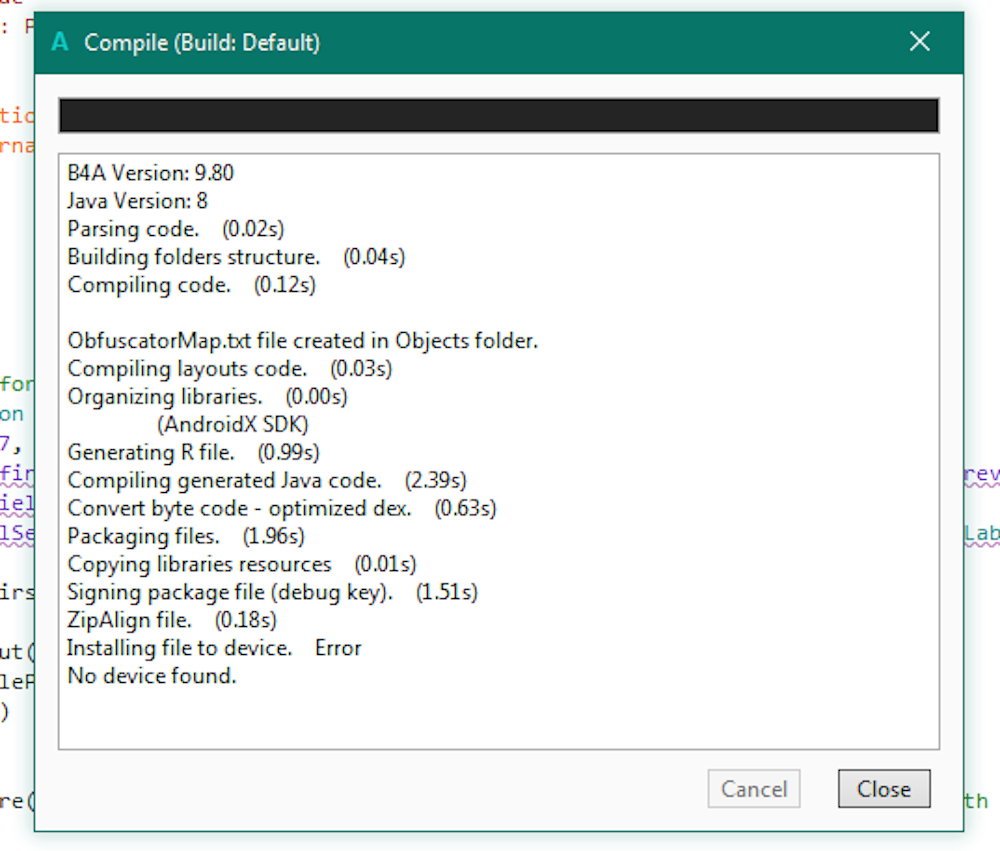Click the Compile (Build: Default) title text
The height and width of the screenshot is (851, 1000).
[202, 42]
